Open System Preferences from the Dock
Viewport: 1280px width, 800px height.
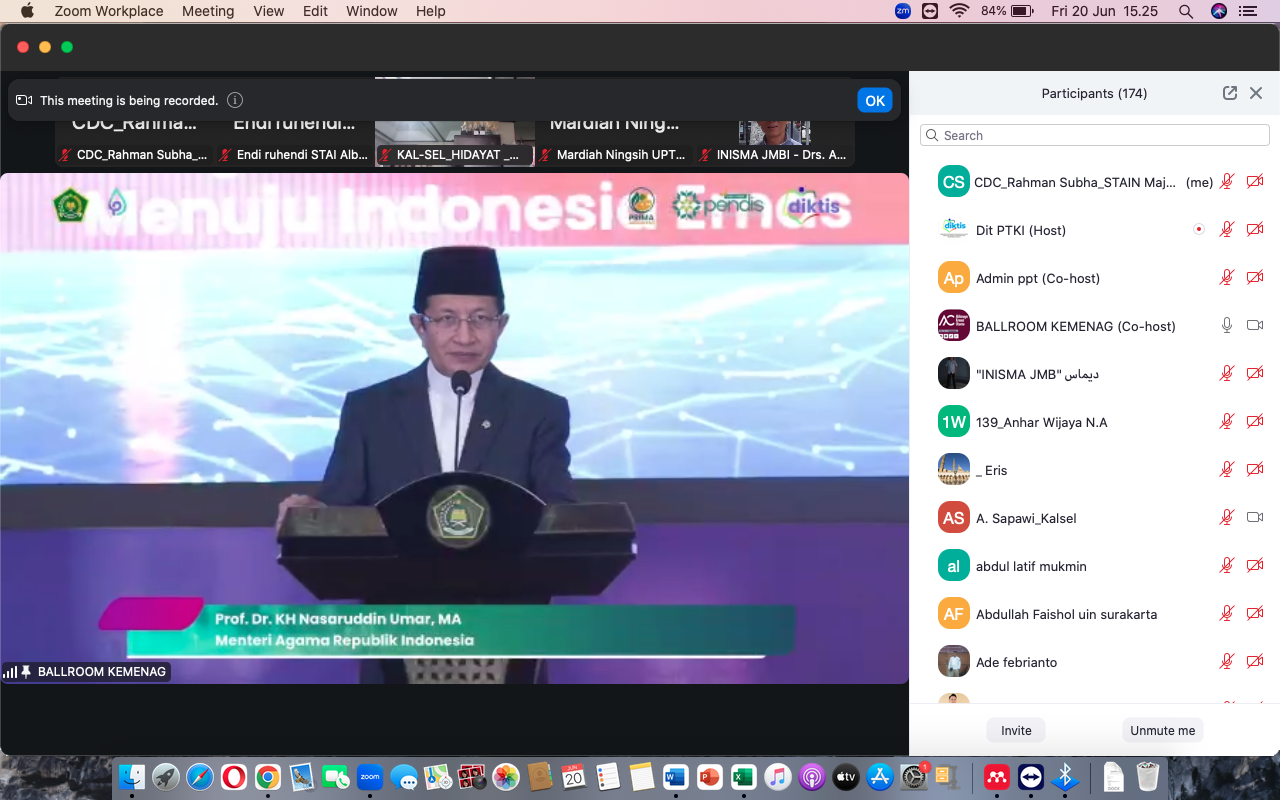click(x=914, y=776)
